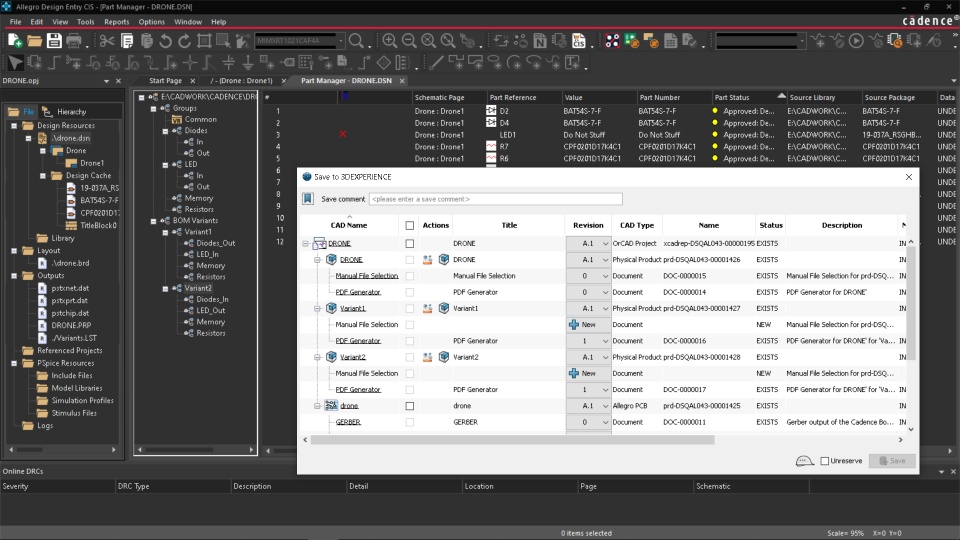Open the File menu

pos(15,21)
